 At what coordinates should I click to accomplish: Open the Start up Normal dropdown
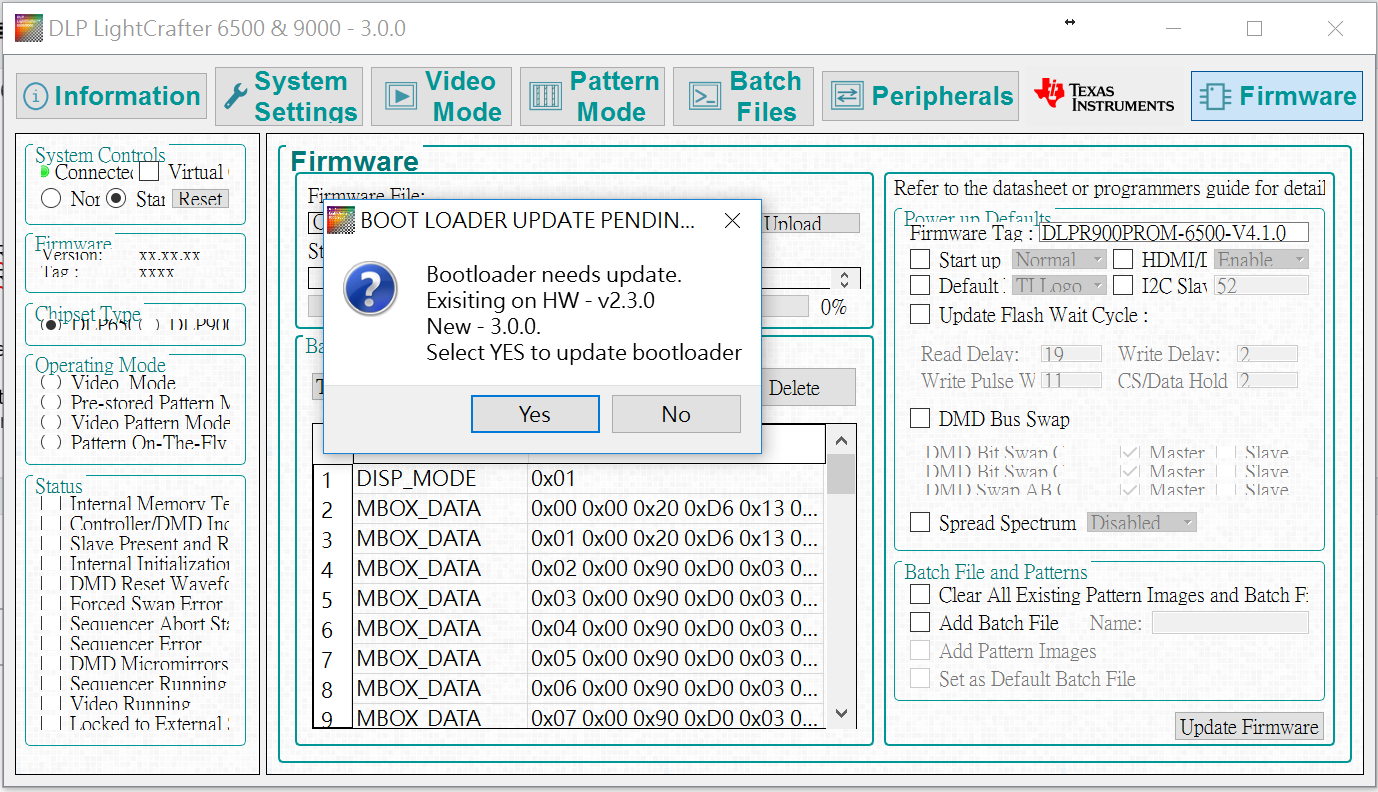pos(1060,260)
